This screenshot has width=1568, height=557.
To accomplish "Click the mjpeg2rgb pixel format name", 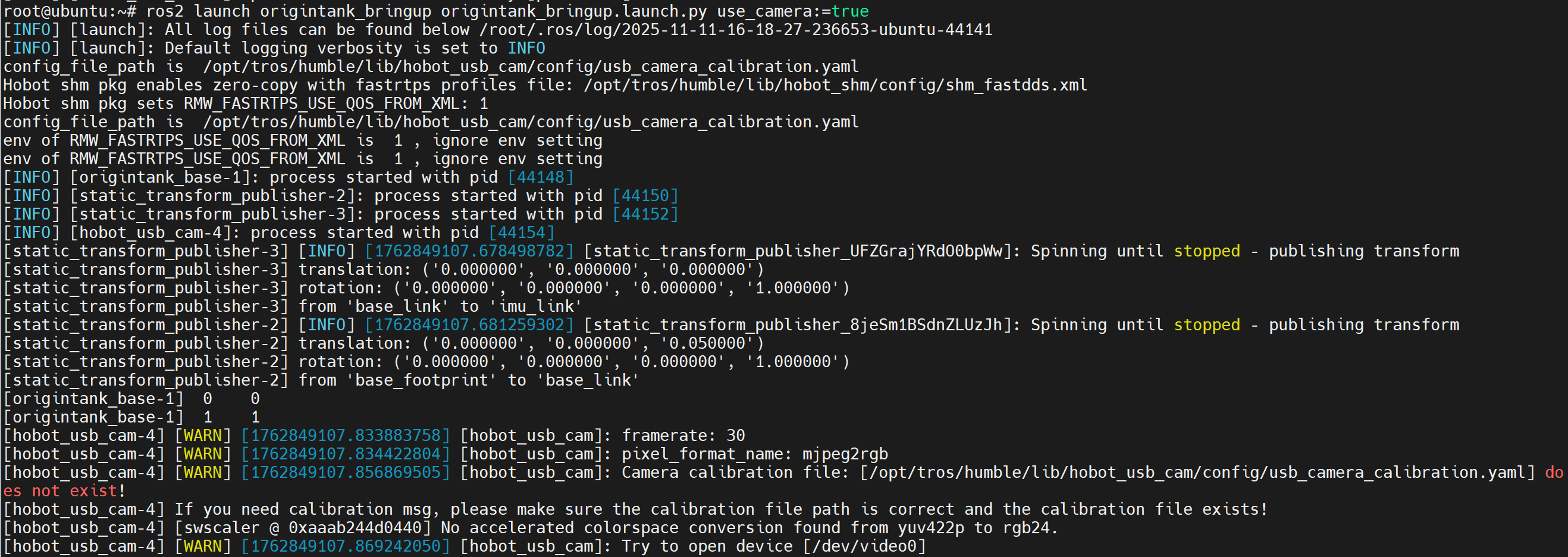I will point(845,453).
